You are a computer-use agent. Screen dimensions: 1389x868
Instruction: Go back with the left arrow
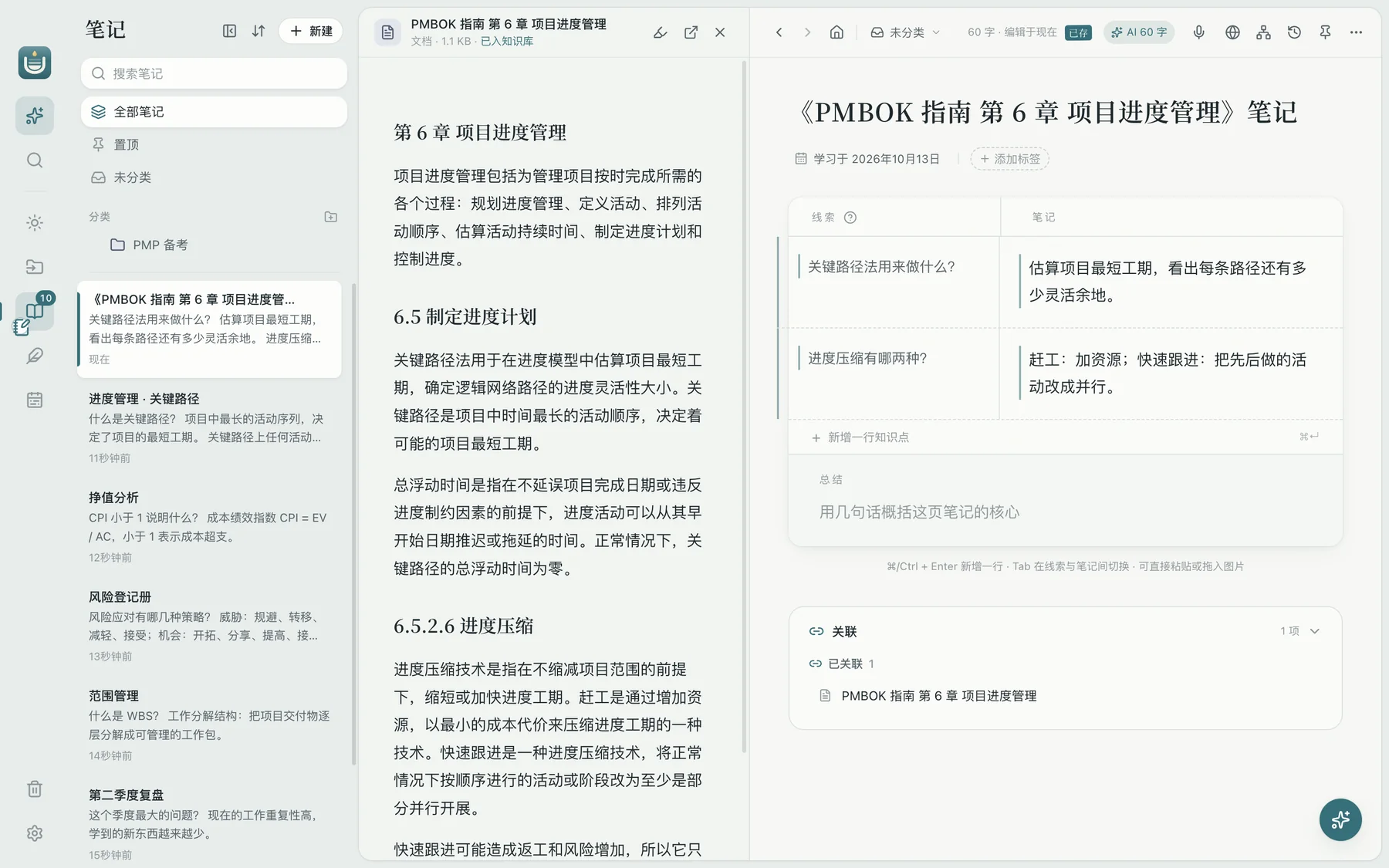[x=779, y=32]
